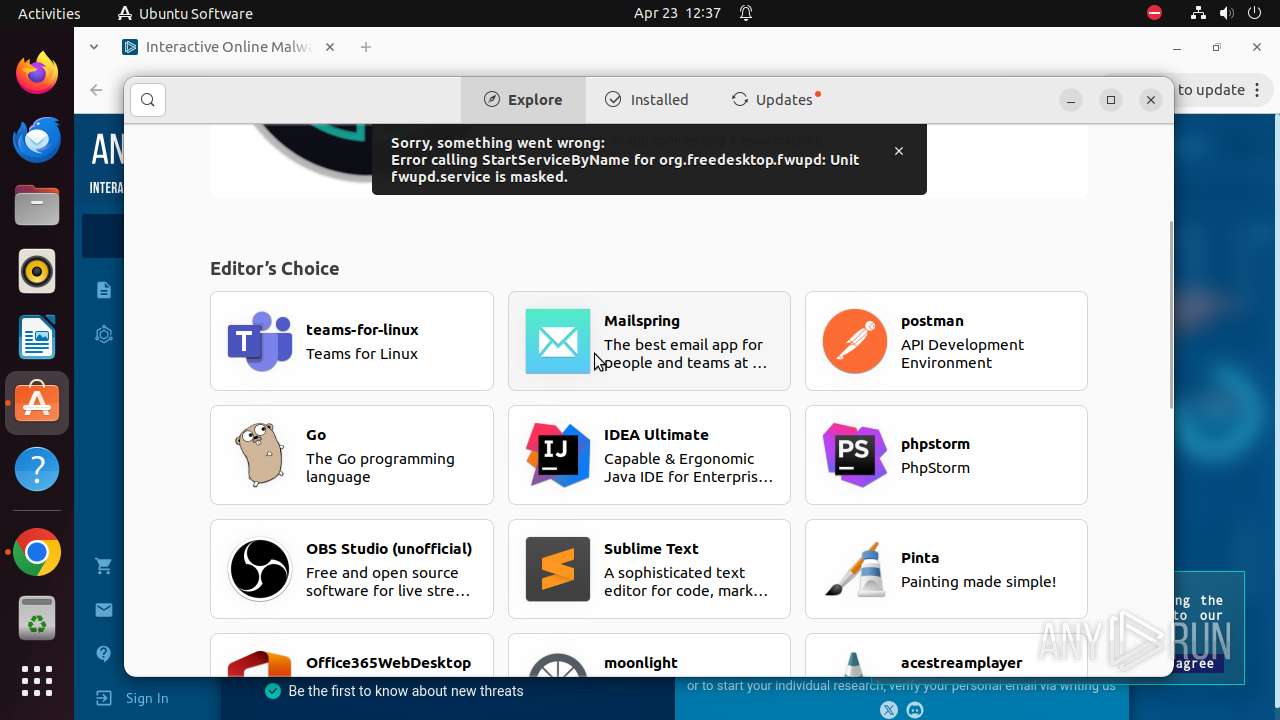Open the IDEA Ultimate icon
This screenshot has width=1280, height=720.
(557, 455)
